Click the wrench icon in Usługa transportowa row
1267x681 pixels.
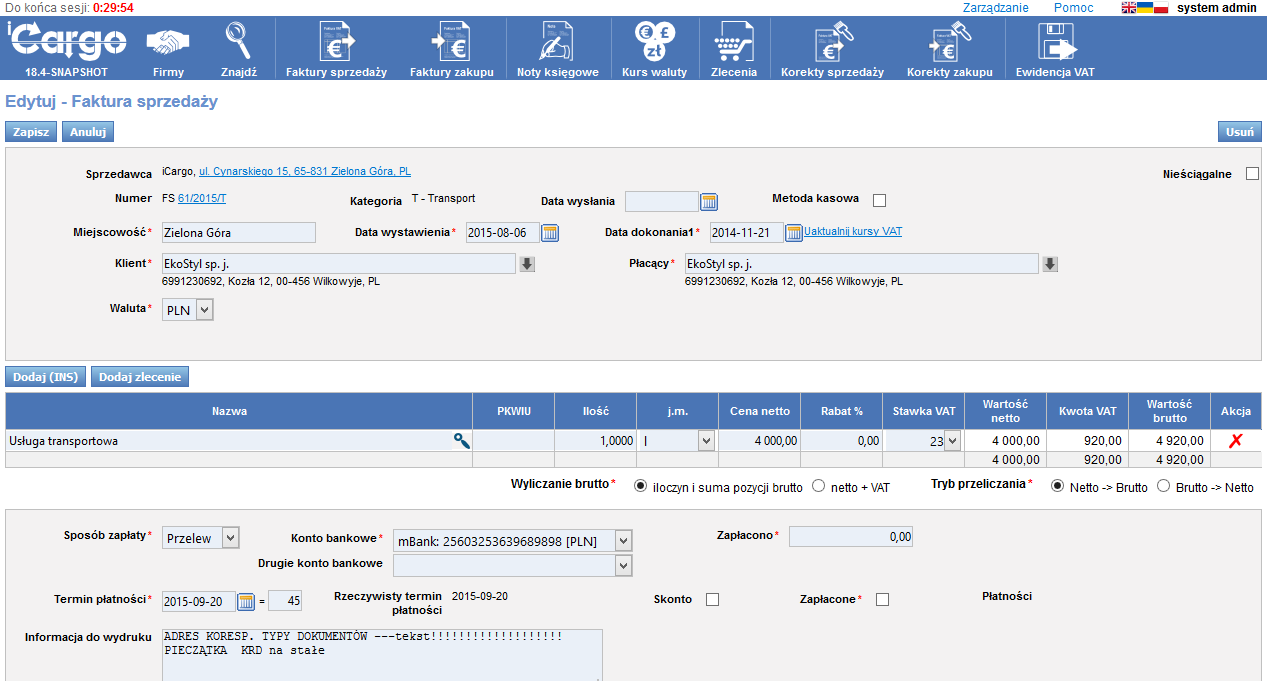click(461, 440)
